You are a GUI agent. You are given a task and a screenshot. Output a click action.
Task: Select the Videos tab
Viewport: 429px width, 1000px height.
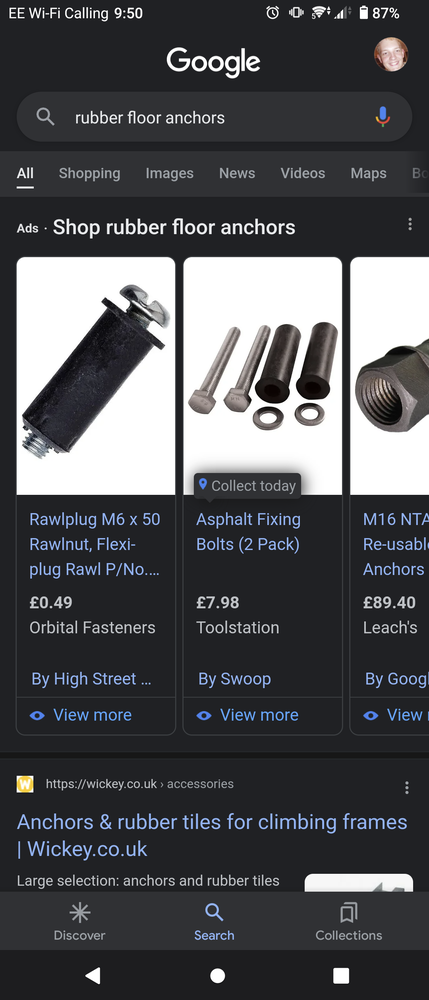303,173
